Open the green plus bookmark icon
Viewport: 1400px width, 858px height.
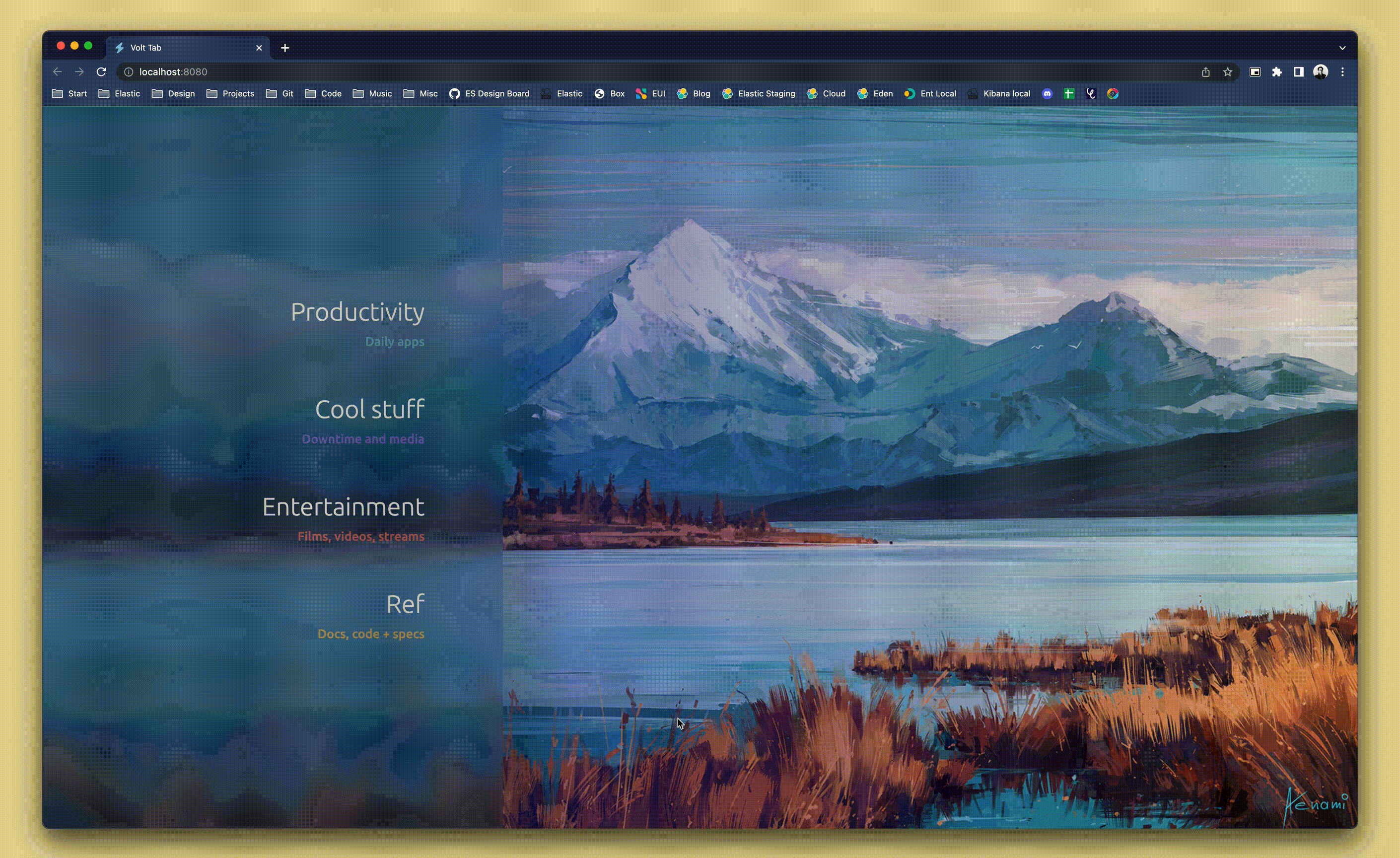point(1069,94)
